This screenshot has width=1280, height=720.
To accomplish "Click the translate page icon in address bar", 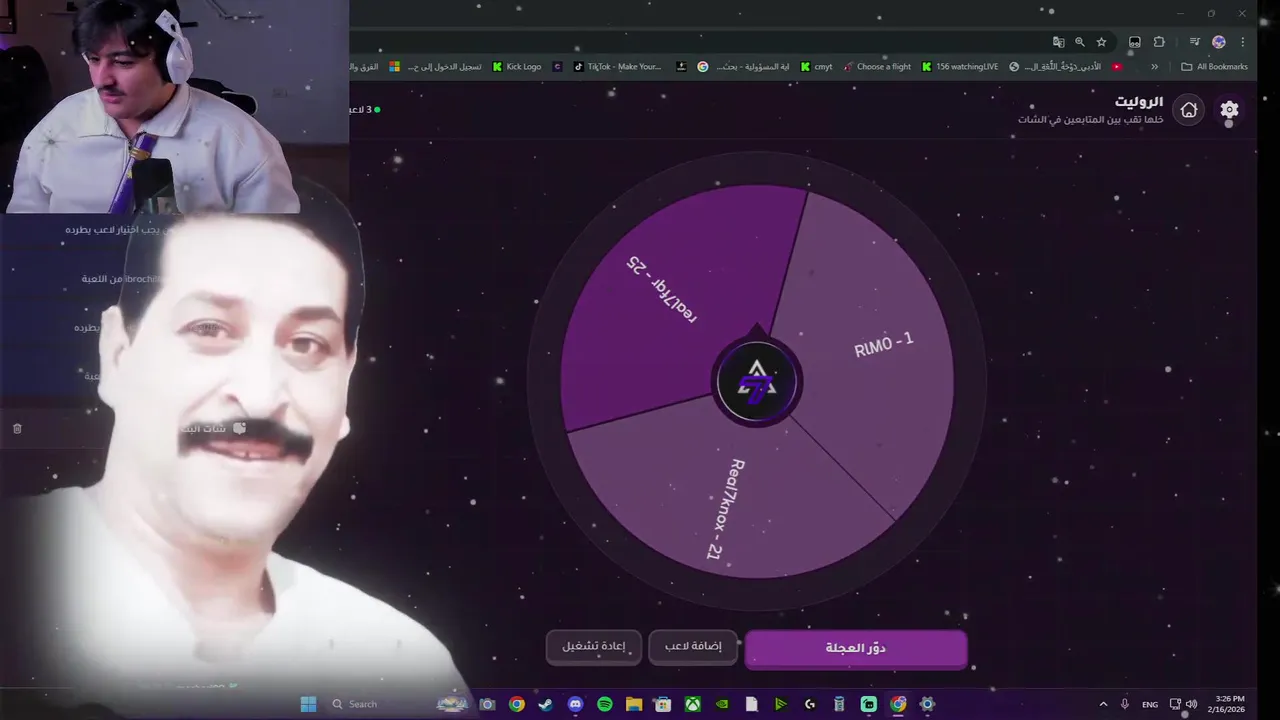I will pos(1058,42).
